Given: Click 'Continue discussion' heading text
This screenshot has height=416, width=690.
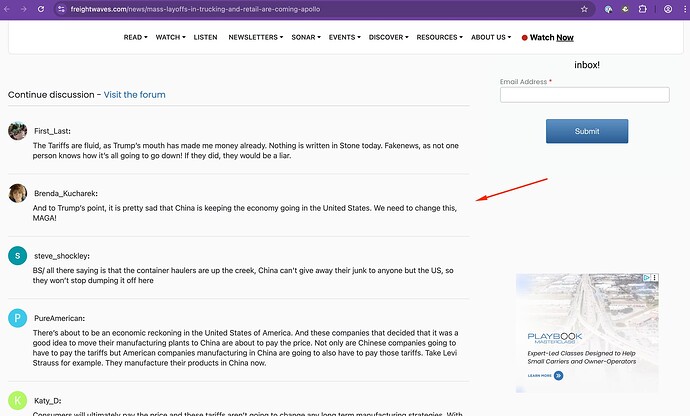Looking at the screenshot, I should pyautogui.click(x=51, y=95).
